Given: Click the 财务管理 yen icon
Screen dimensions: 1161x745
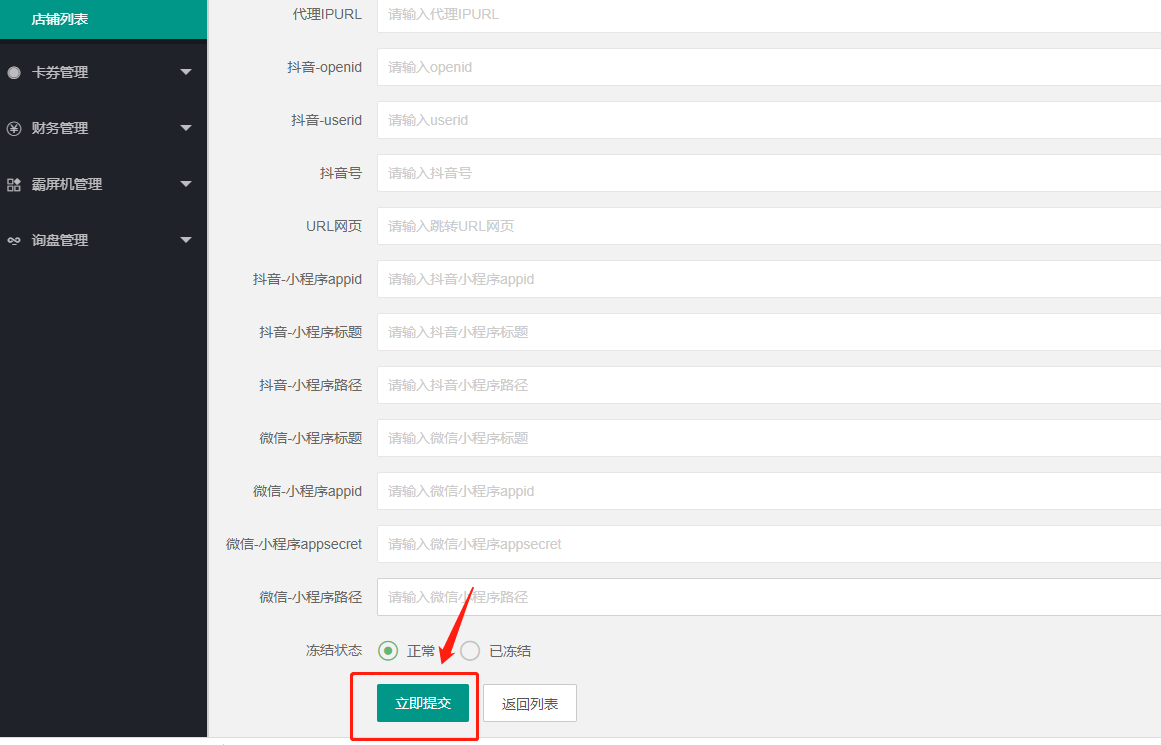Looking at the screenshot, I should 14,129.
